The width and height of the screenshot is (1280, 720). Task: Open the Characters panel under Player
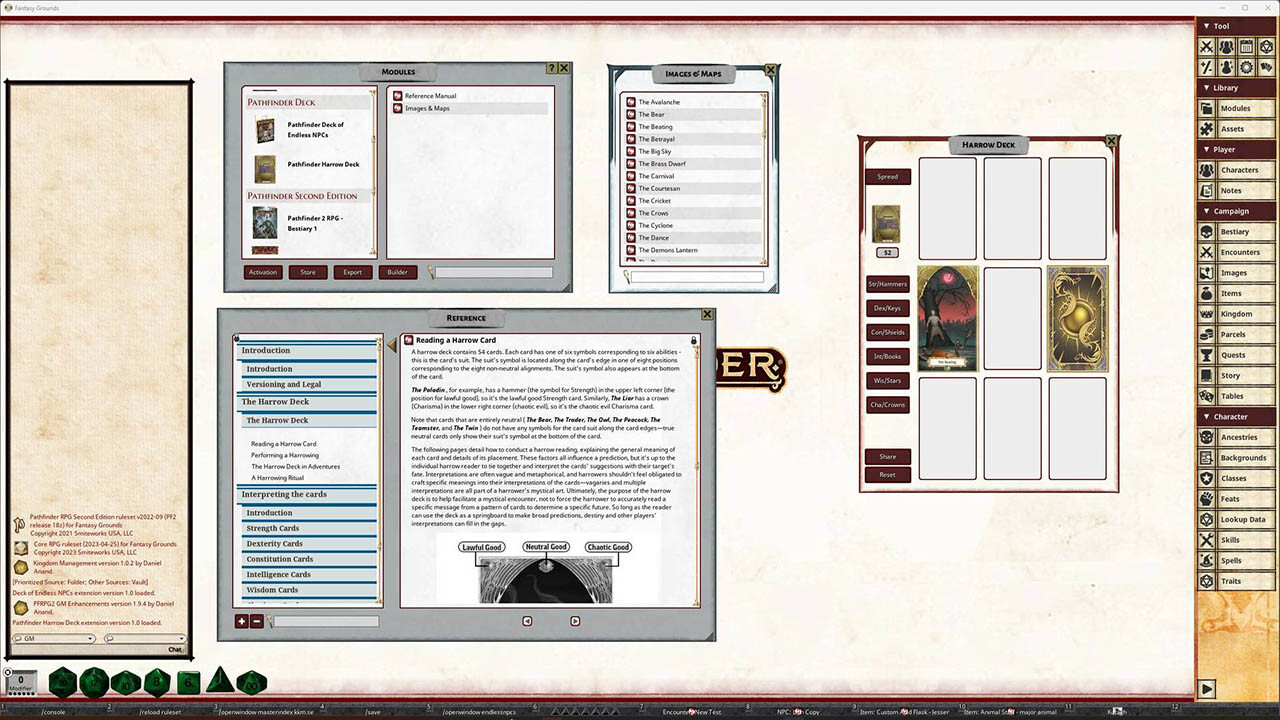1240,169
